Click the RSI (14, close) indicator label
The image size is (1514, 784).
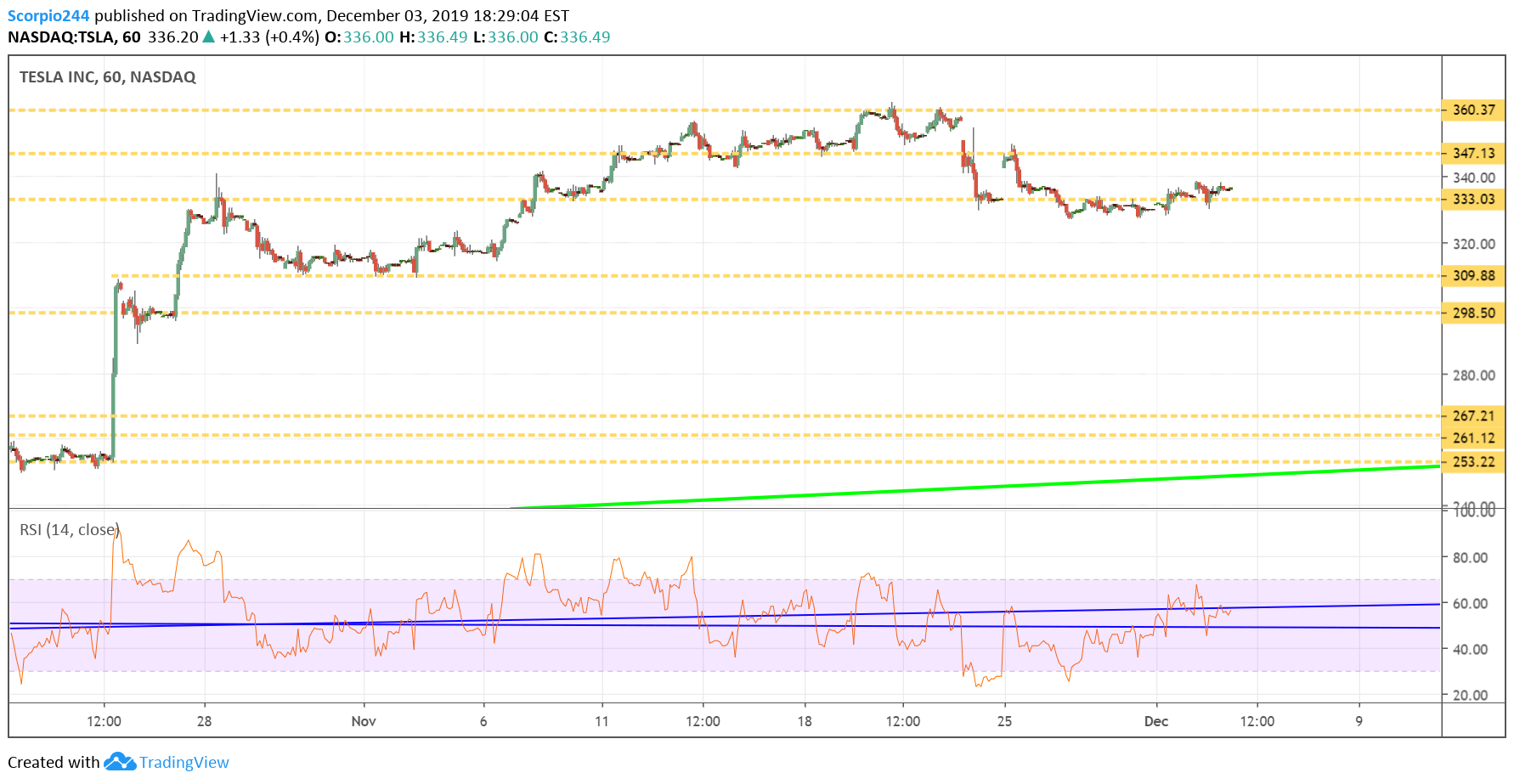(70, 530)
